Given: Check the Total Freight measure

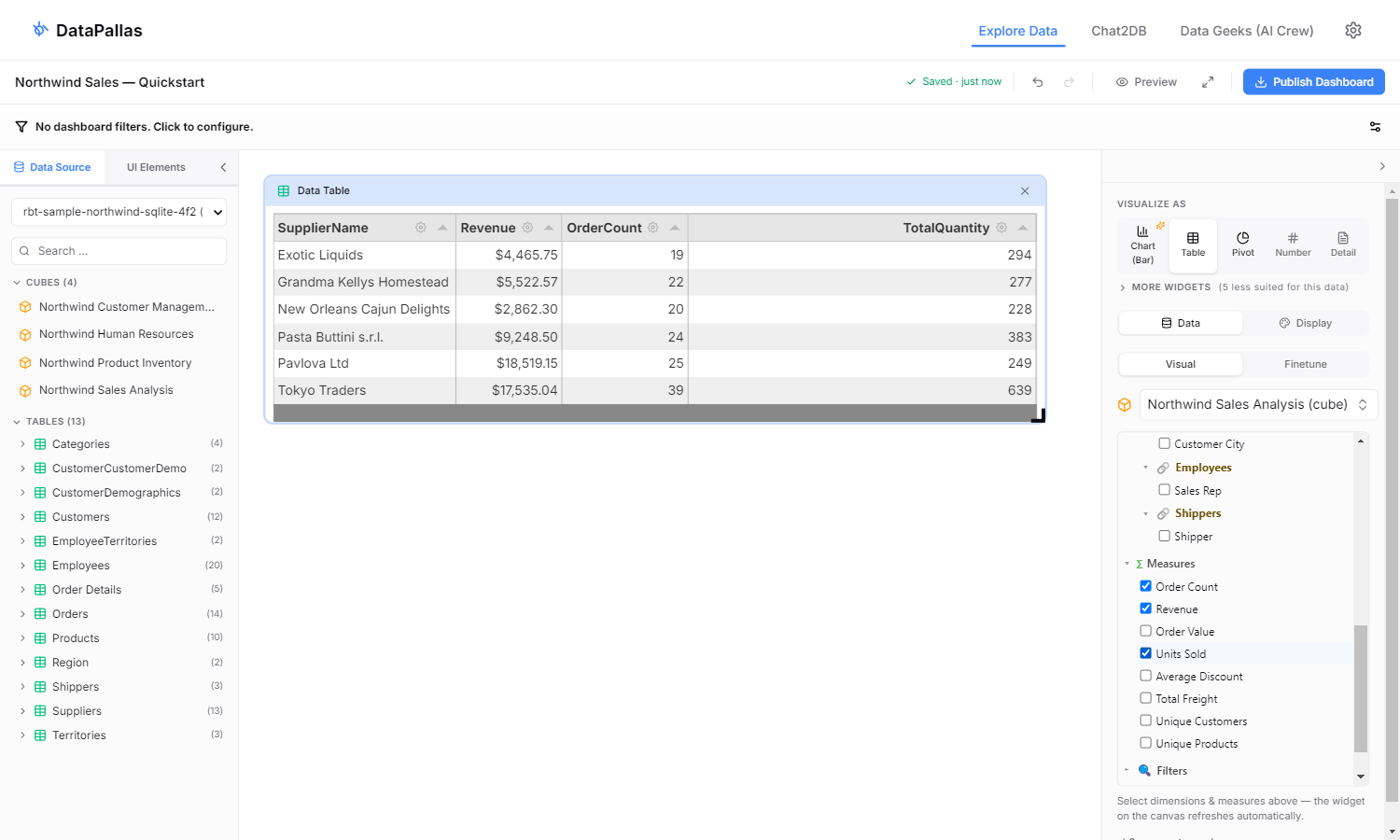Looking at the screenshot, I should click(1145, 698).
